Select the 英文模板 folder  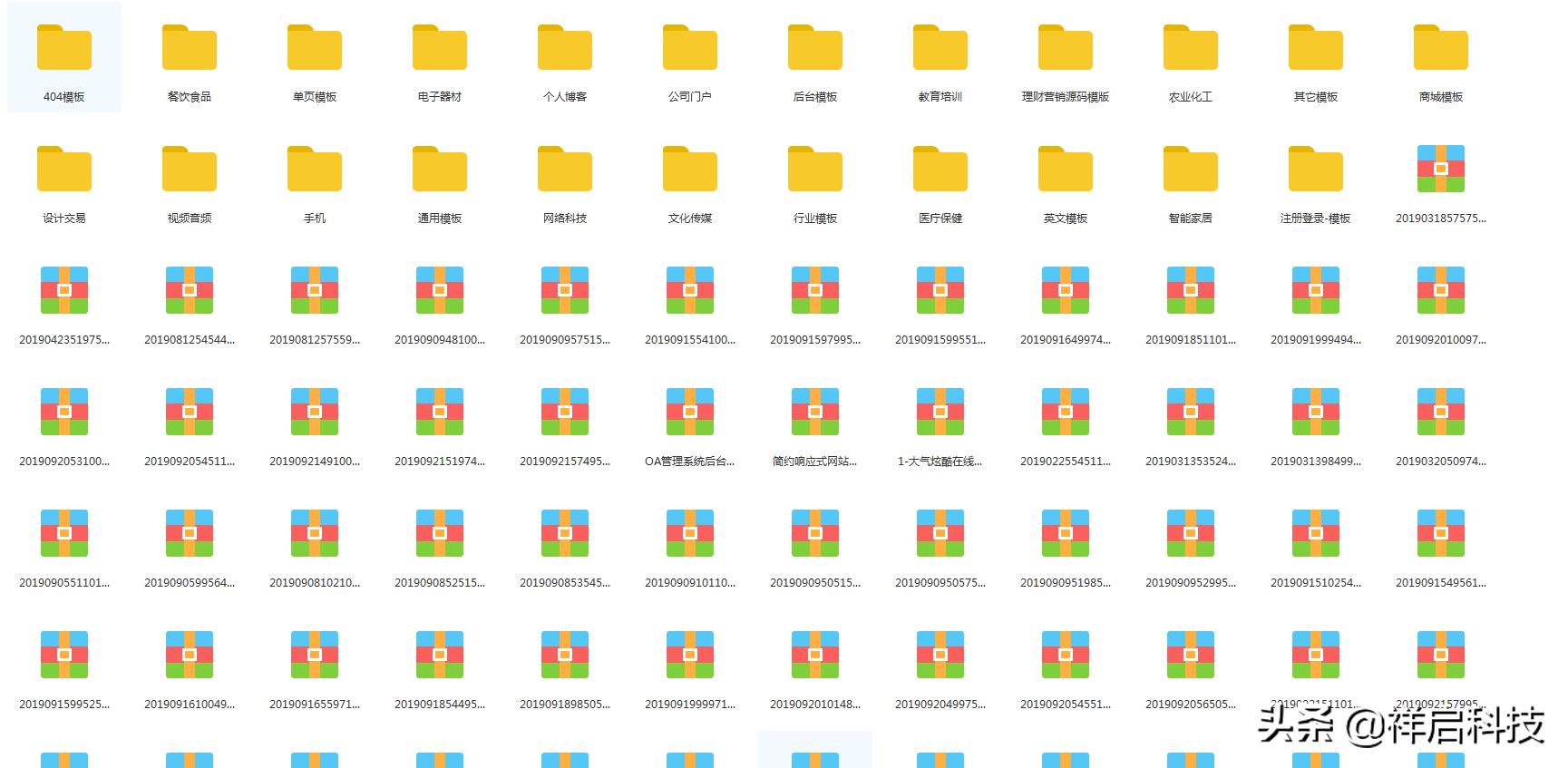click(x=1066, y=170)
